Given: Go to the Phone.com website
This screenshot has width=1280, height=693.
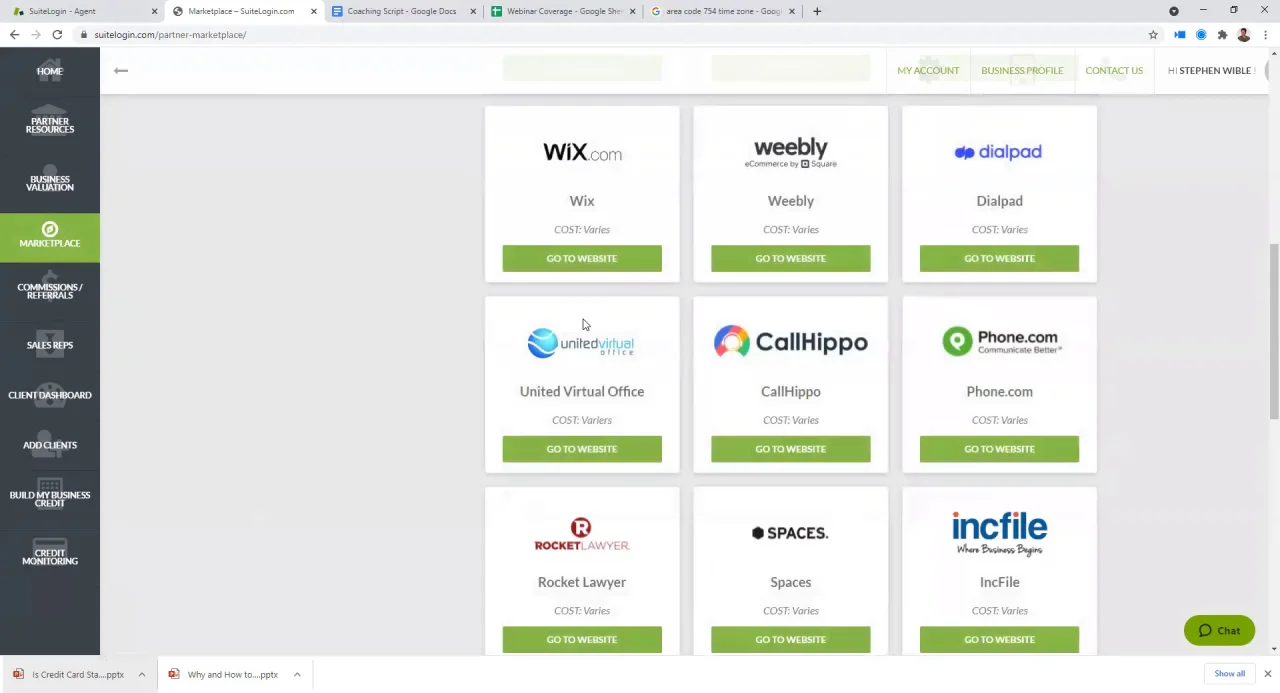Looking at the screenshot, I should [x=999, y=449].
